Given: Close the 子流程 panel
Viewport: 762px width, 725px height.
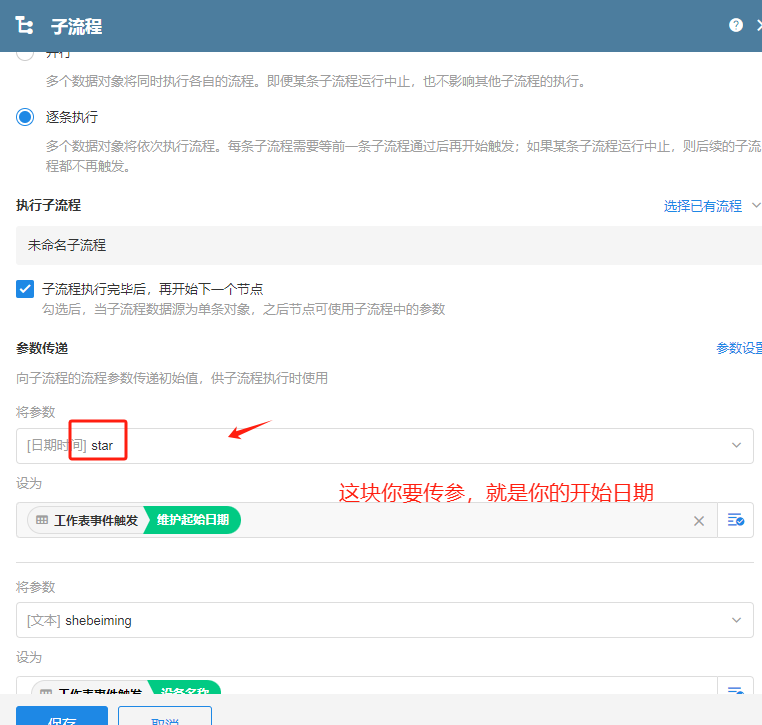Looking at the screenshot, I should point(757,25).
